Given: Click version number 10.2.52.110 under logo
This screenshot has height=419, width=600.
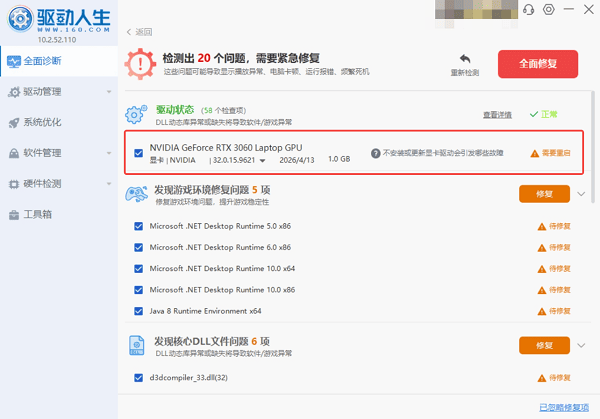Looking at the screenshot, I should tap(57, 40).
